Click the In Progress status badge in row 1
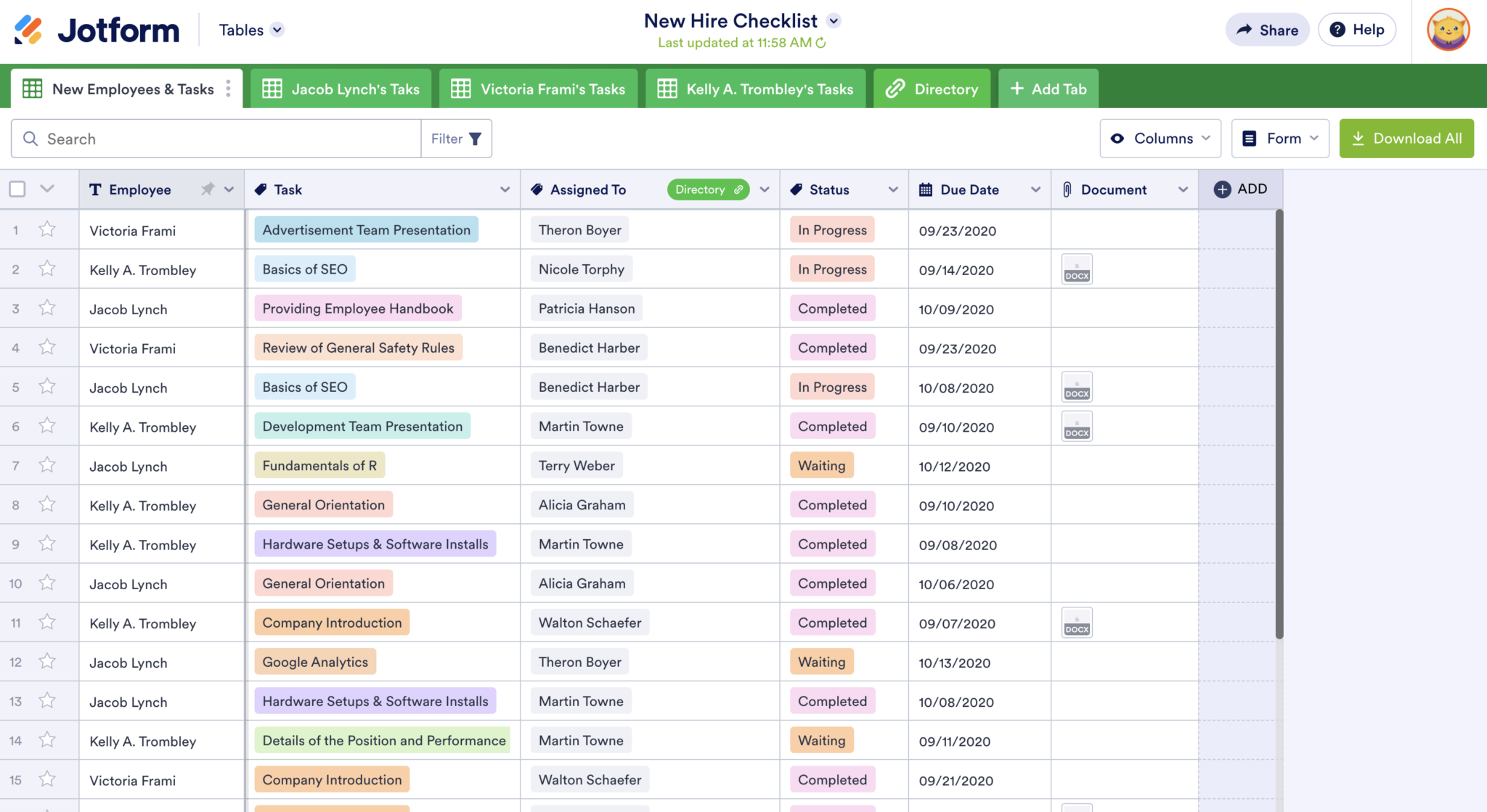The width and height of the screenshot is (1487, 812). pyautogui.click(x=831, y=229)
